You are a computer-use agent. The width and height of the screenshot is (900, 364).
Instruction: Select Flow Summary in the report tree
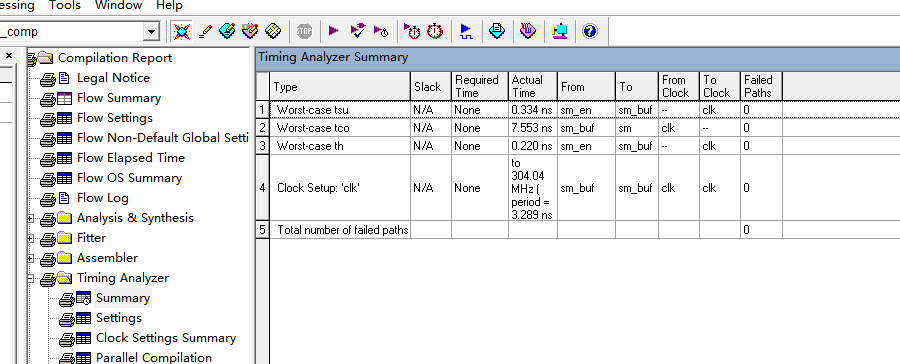point(119,98)
